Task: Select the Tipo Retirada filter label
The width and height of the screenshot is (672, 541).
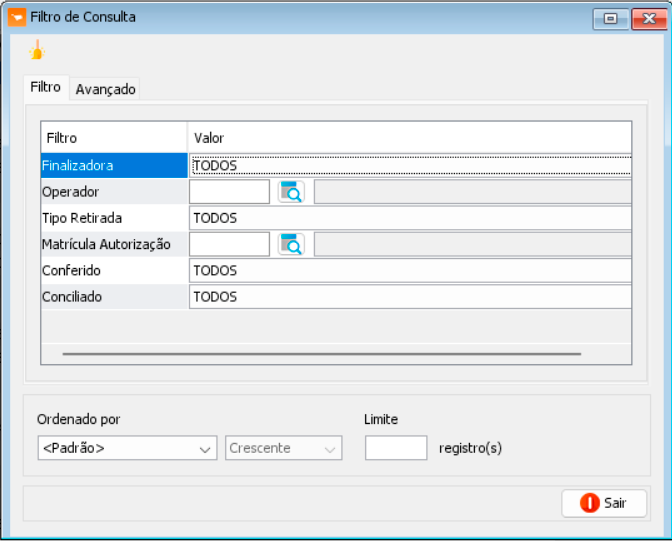Action: pos(82,218)
